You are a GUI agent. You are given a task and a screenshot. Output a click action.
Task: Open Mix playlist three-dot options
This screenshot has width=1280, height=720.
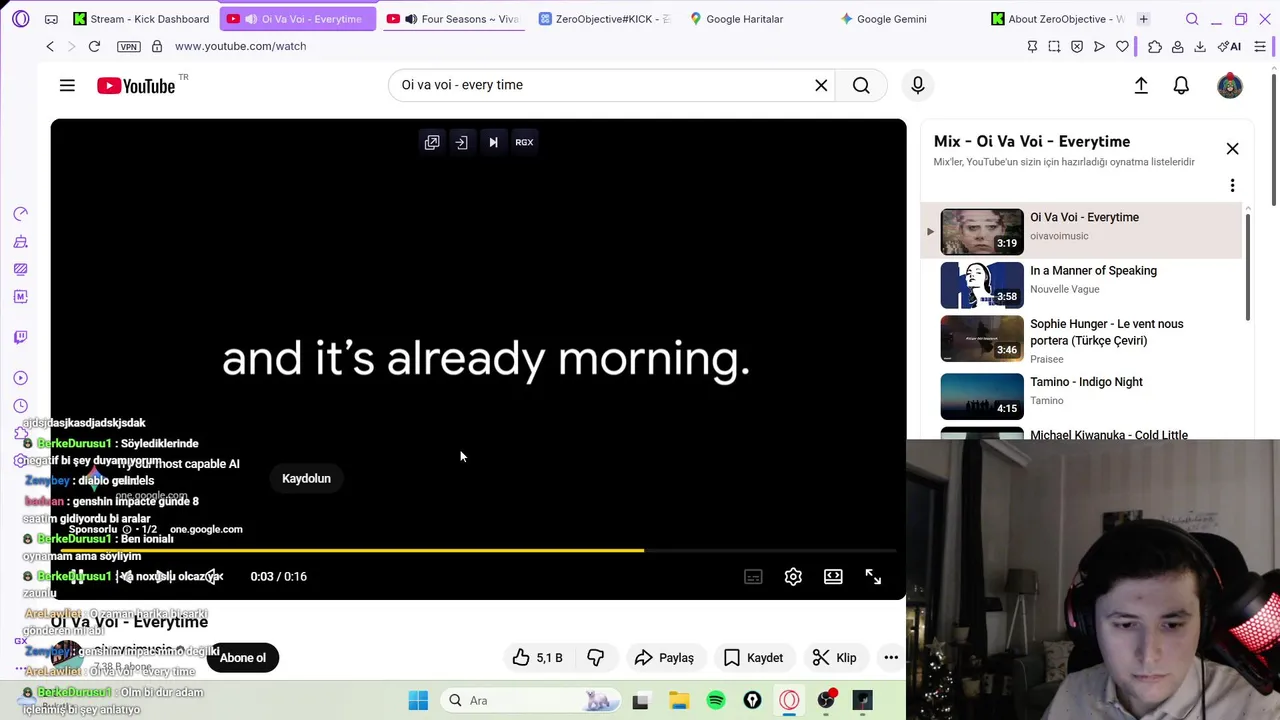pyautogui.click(x=1232, y=185)
